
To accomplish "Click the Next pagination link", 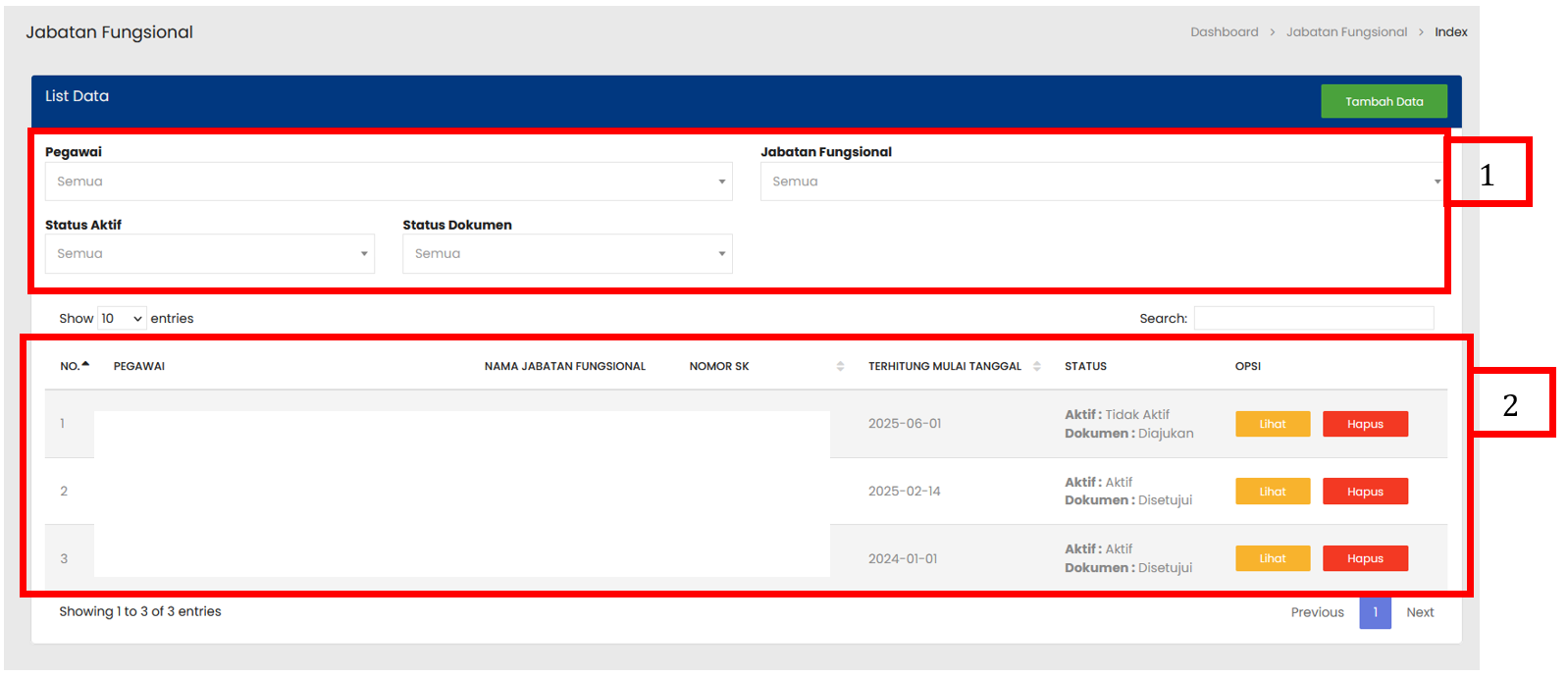I will click(1420, 612).
